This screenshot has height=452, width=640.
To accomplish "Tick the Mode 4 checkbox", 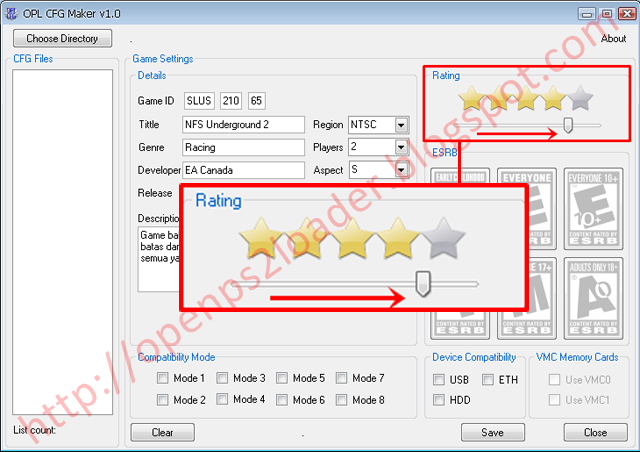I will pyautogui.click(x=222, y=399).
